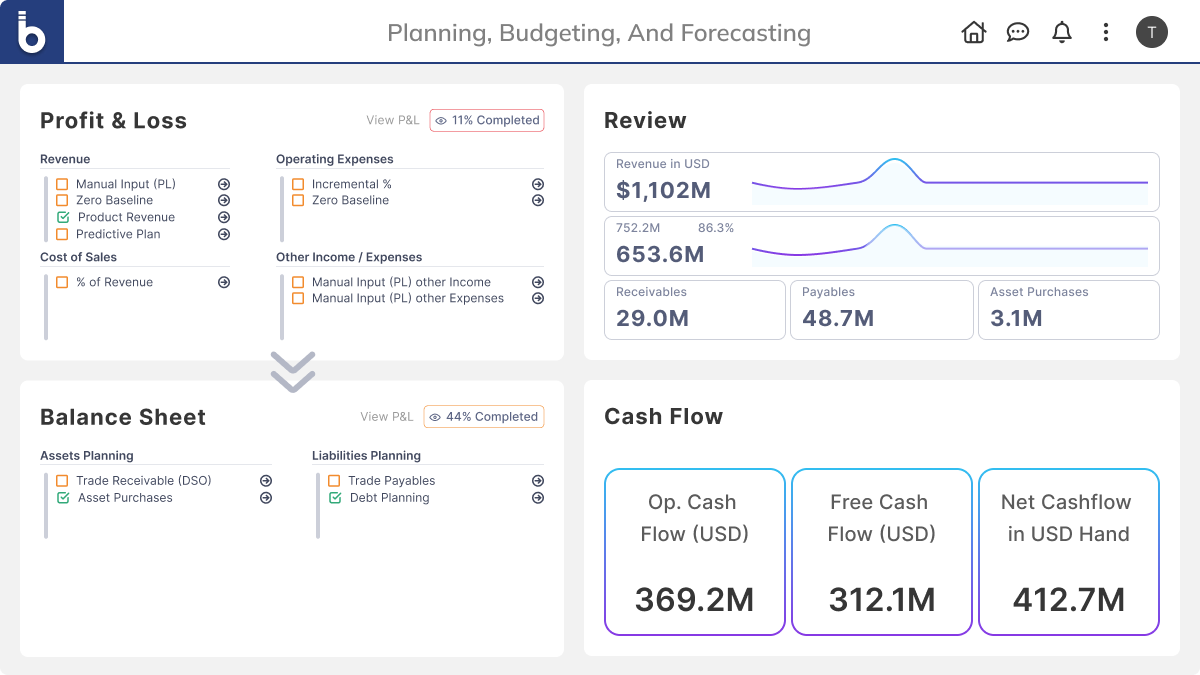Click arrow icon beside Incremental %
Screen dimensions: 1200x675
(x=538, y=184)
